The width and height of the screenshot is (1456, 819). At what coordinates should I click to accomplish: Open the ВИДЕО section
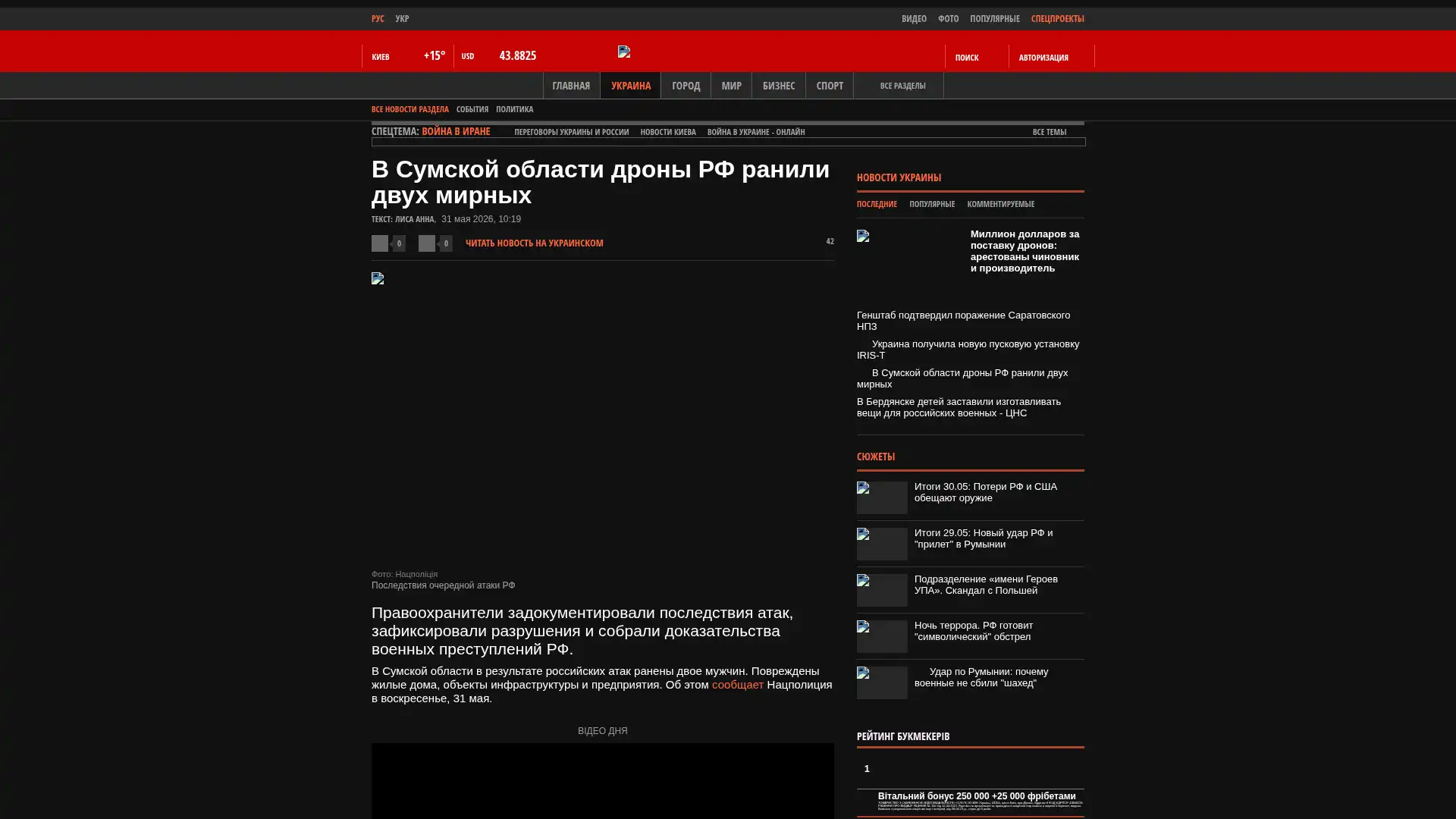pyautogui.click(x=914, y=18)
